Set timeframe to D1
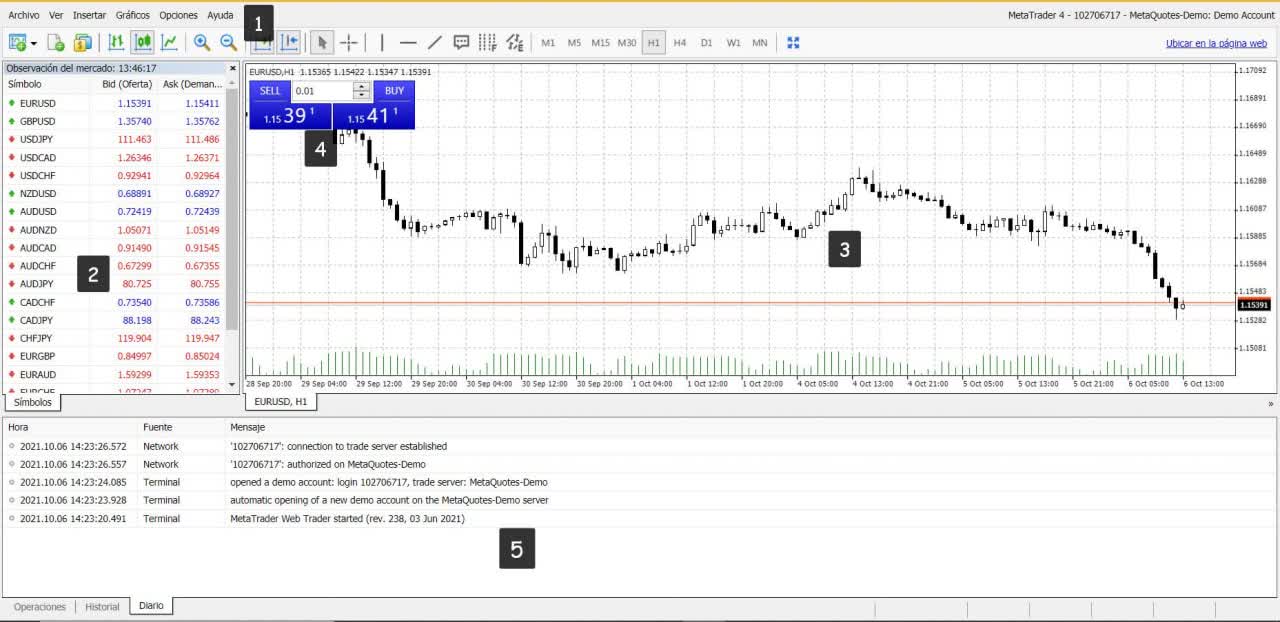This screenshot has width=1280, height=622. [706, 42]
